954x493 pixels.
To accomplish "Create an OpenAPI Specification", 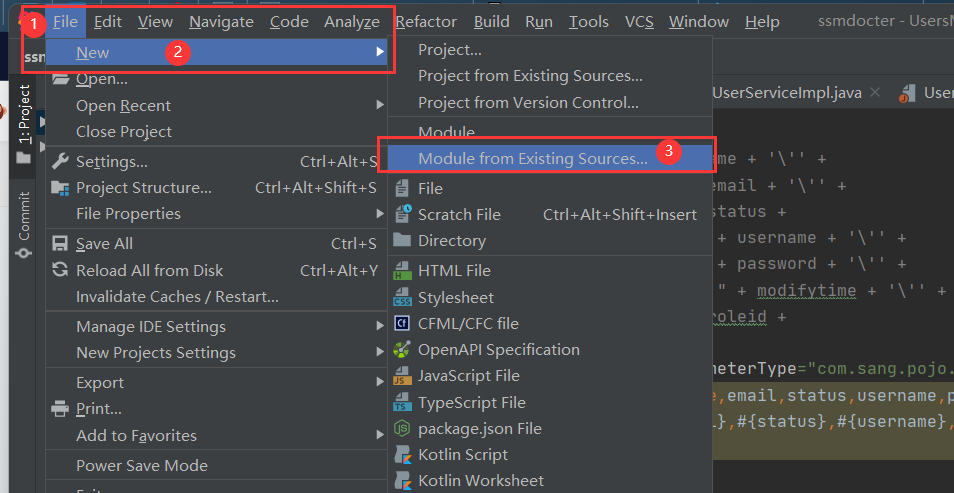I will (550, 350).
